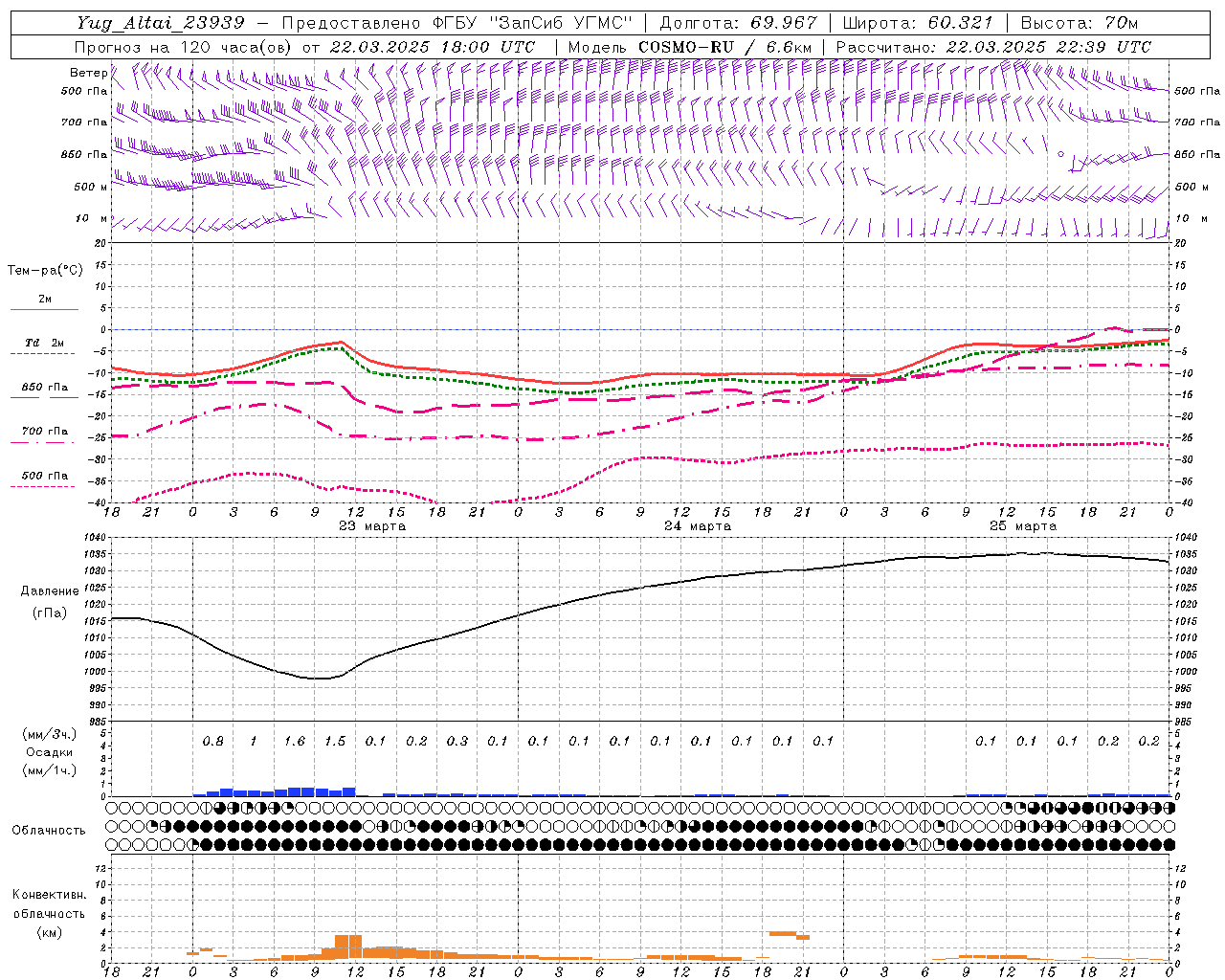Click the (мм/1ч.) precipitation unit label
1225x980 pixels.
point(50,770)
